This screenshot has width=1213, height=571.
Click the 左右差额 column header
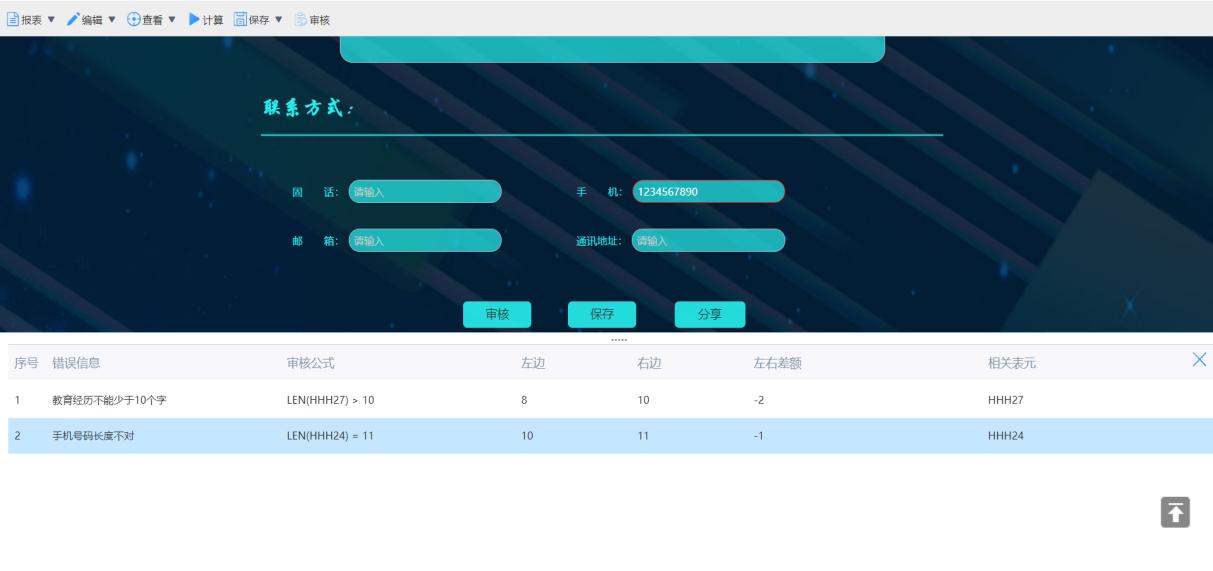point(778,363)
